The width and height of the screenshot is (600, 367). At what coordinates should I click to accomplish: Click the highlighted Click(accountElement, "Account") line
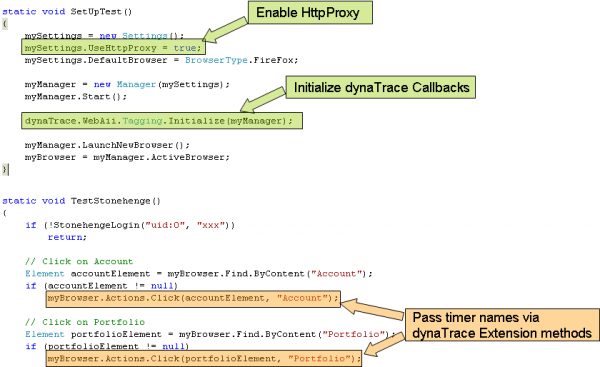193,298
